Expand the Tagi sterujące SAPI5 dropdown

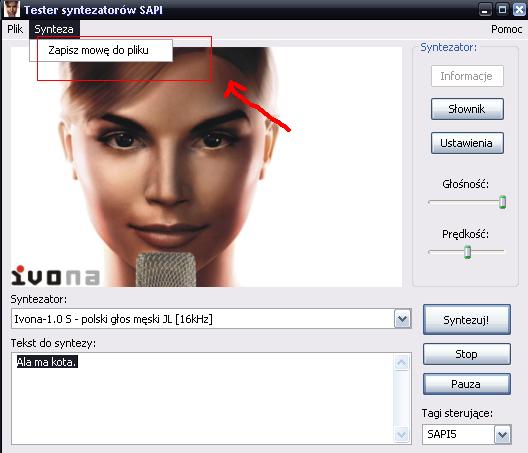click(502, 434)
